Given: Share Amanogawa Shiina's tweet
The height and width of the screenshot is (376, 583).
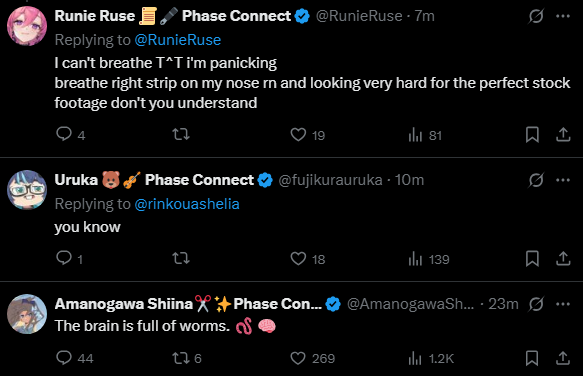Looking at the screenshot, I should point(563,358).
